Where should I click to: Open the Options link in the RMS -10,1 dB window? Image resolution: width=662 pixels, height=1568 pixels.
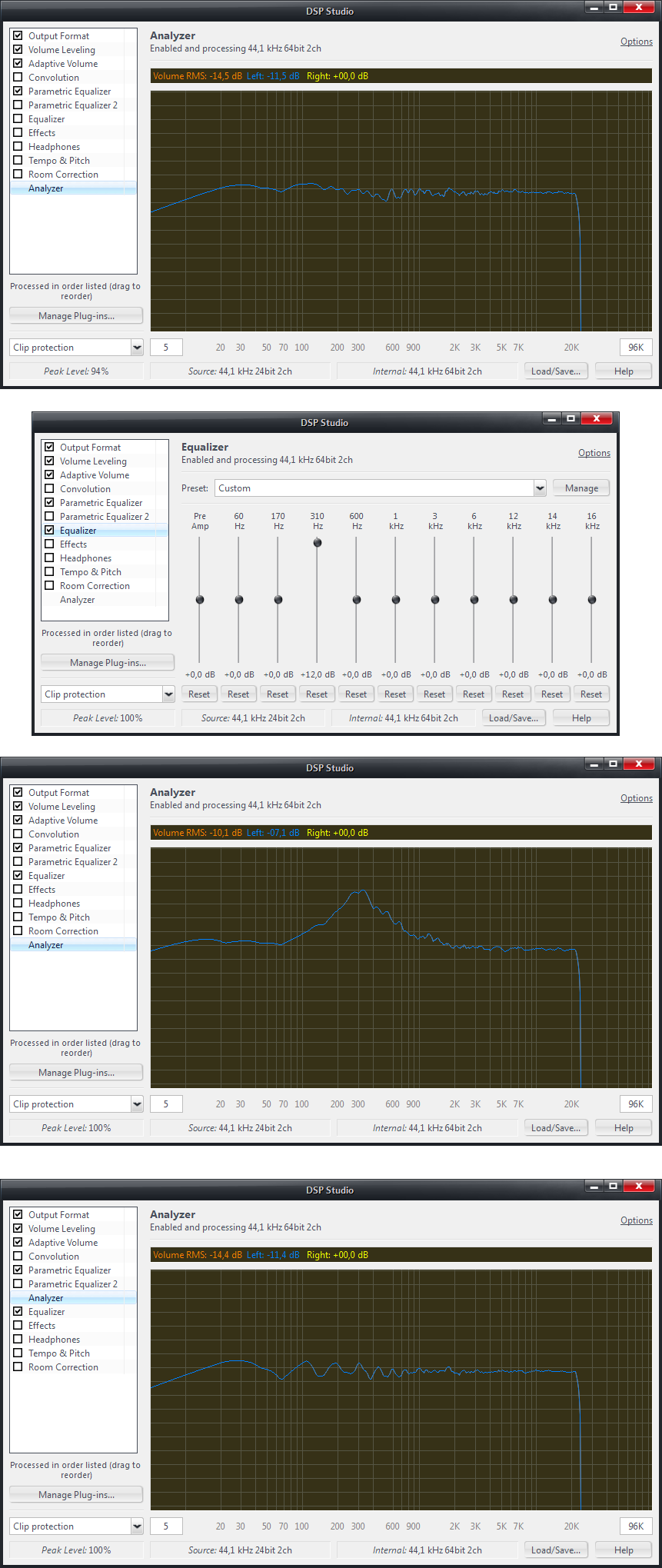pos(637,798)
